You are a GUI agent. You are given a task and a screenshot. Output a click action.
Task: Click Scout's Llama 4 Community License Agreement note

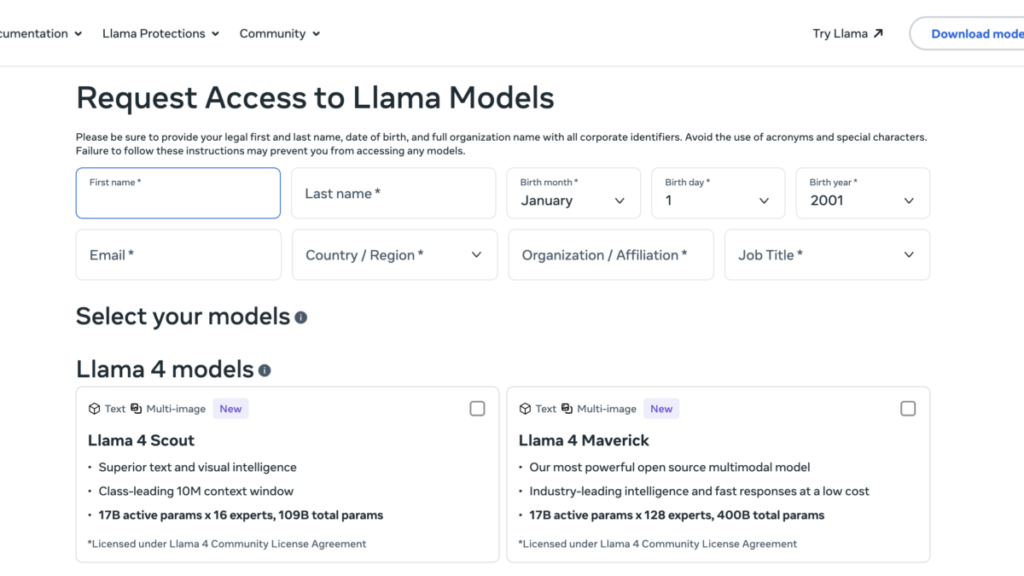227,544
